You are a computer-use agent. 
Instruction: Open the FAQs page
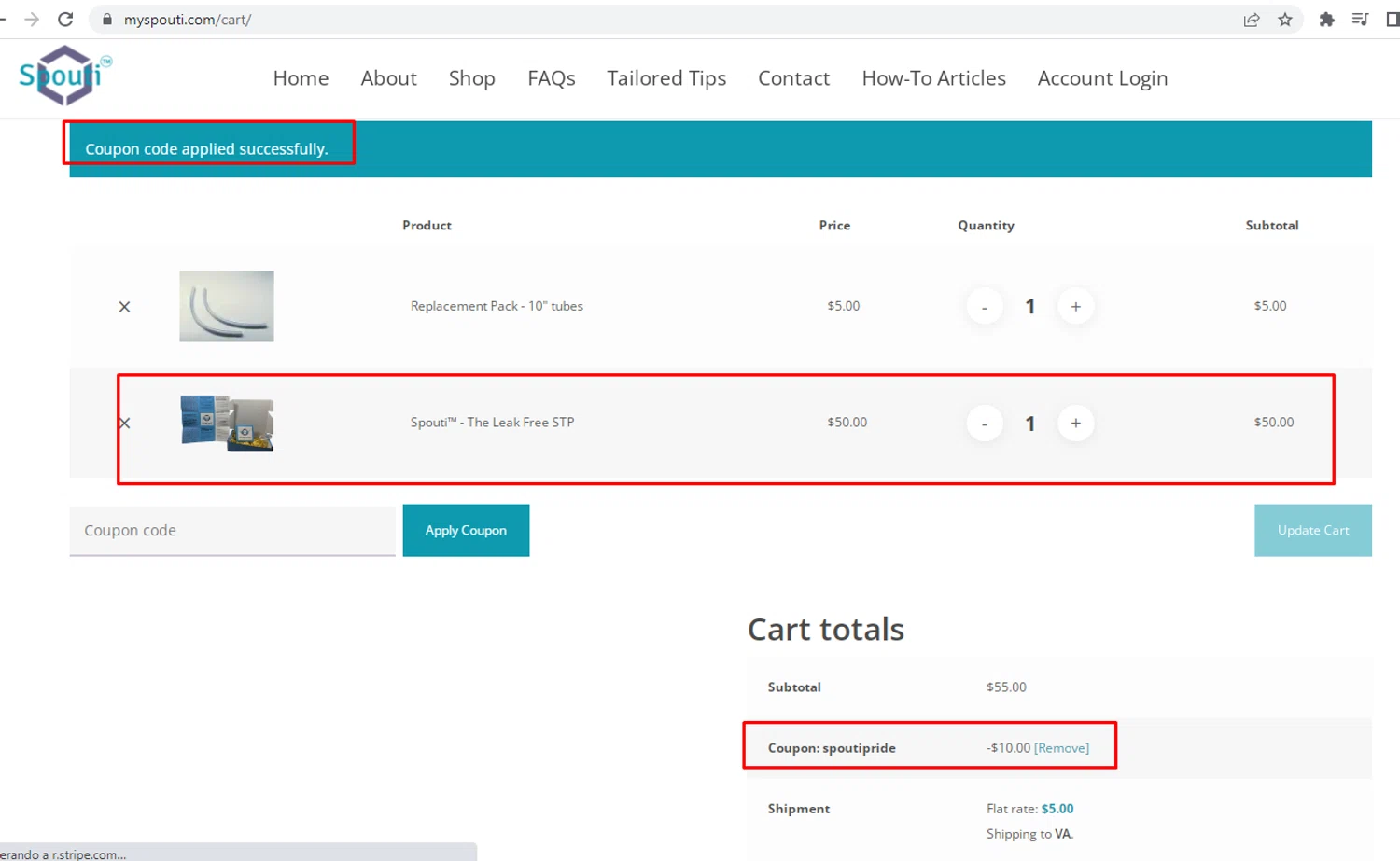coord(551,78)
